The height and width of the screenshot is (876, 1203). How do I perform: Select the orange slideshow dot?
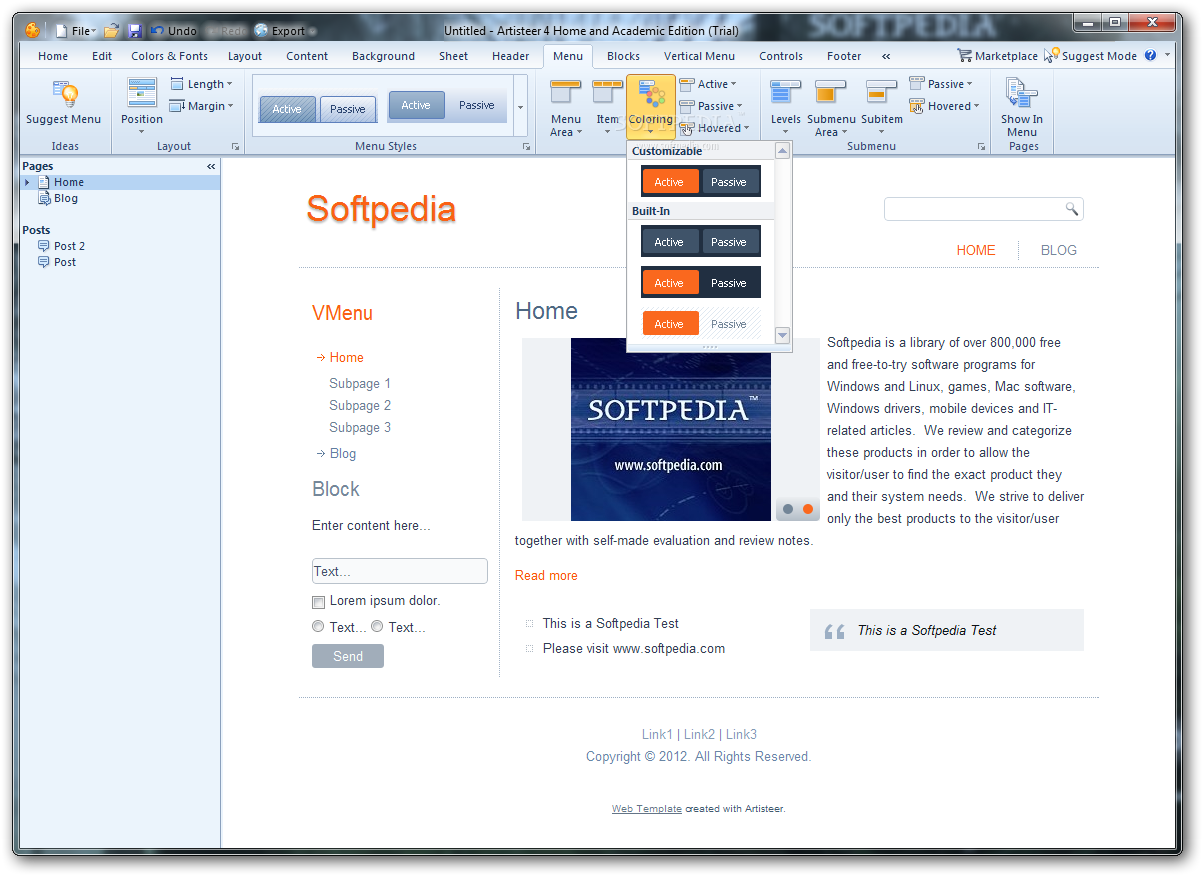(808, 509)
